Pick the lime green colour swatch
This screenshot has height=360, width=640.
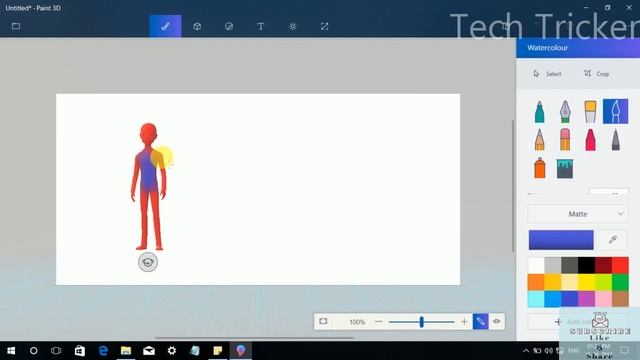(603, 282)
